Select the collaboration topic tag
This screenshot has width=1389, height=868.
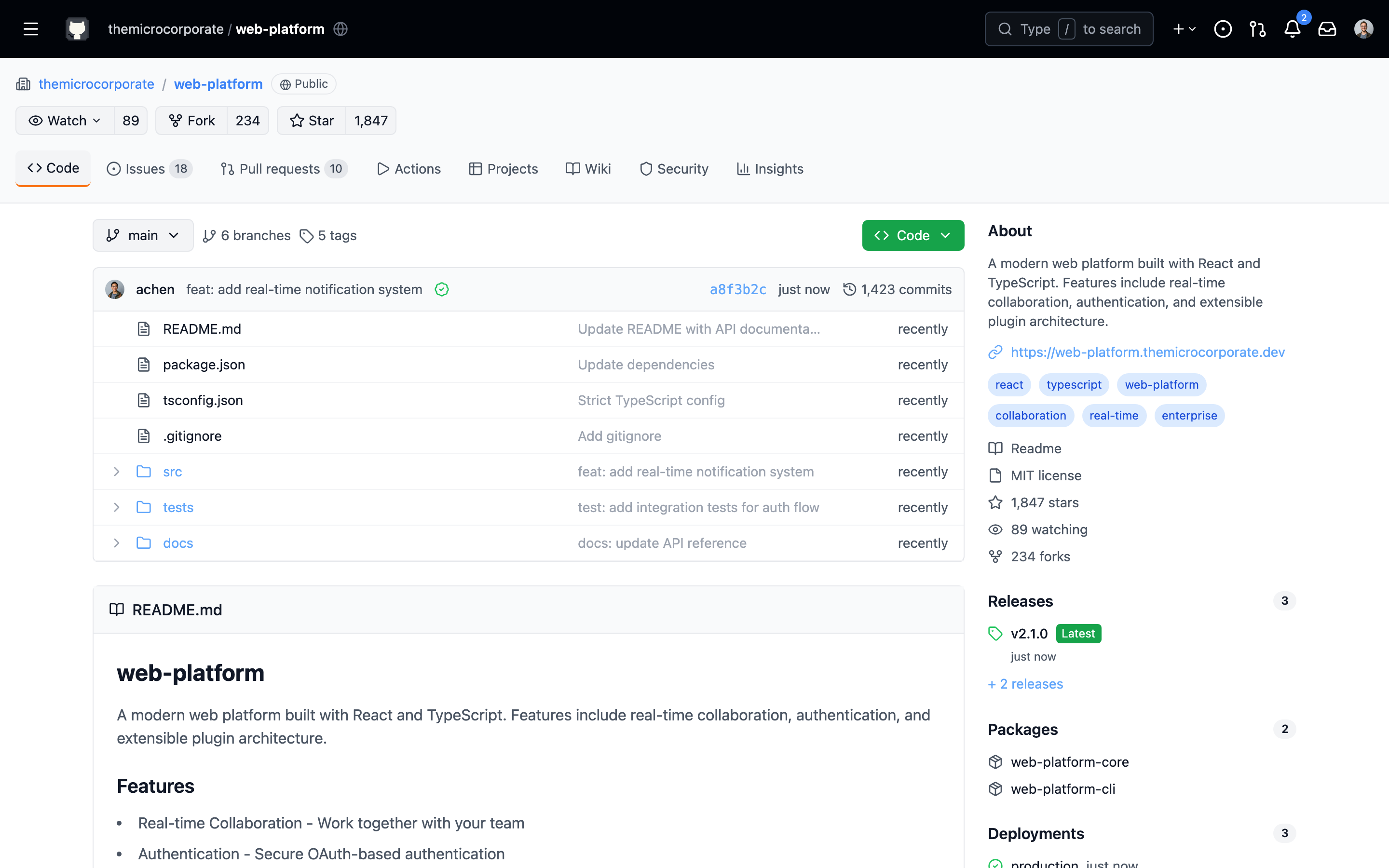[1031, 416]
